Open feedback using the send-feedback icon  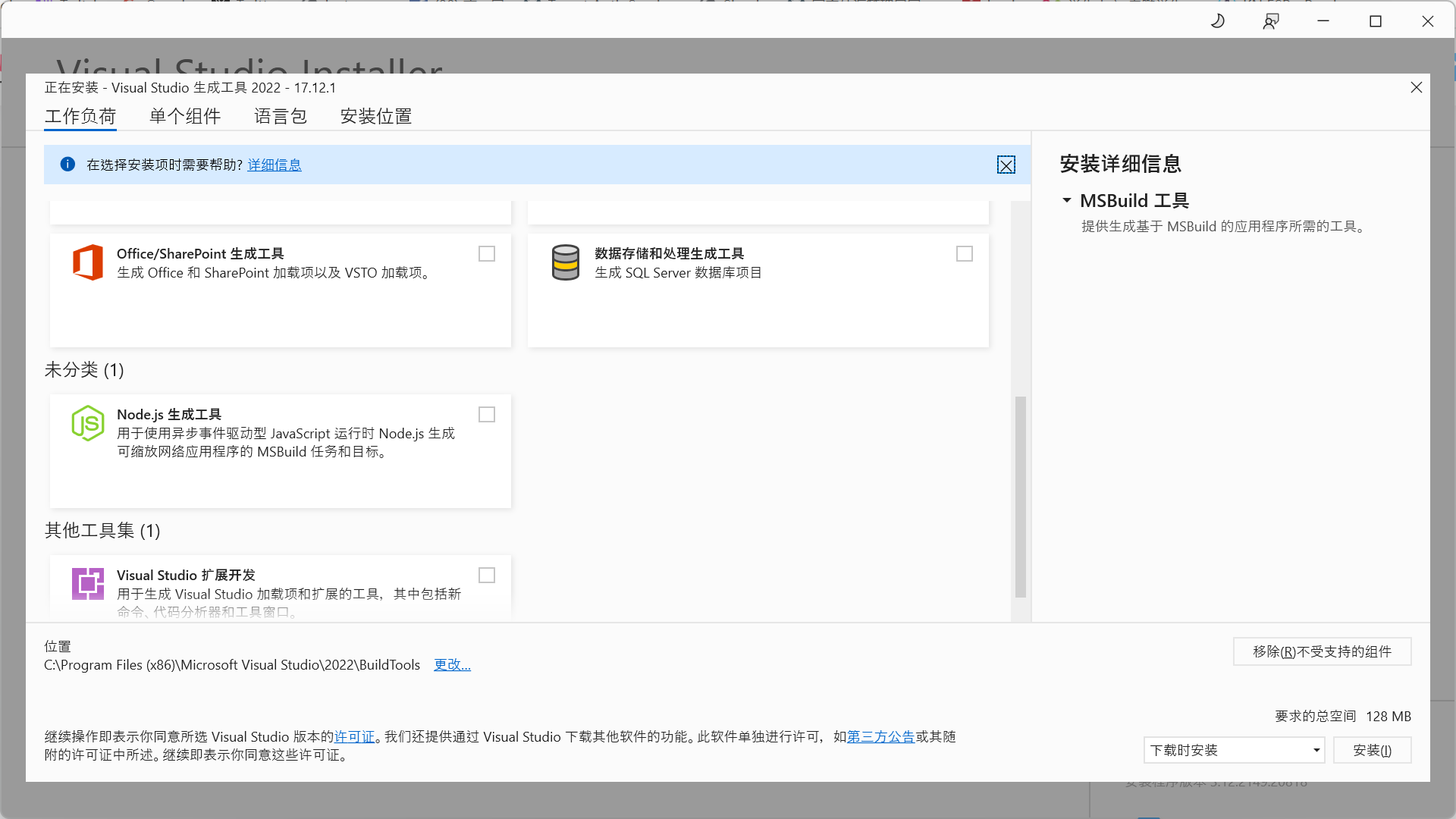click(1271, 20)
